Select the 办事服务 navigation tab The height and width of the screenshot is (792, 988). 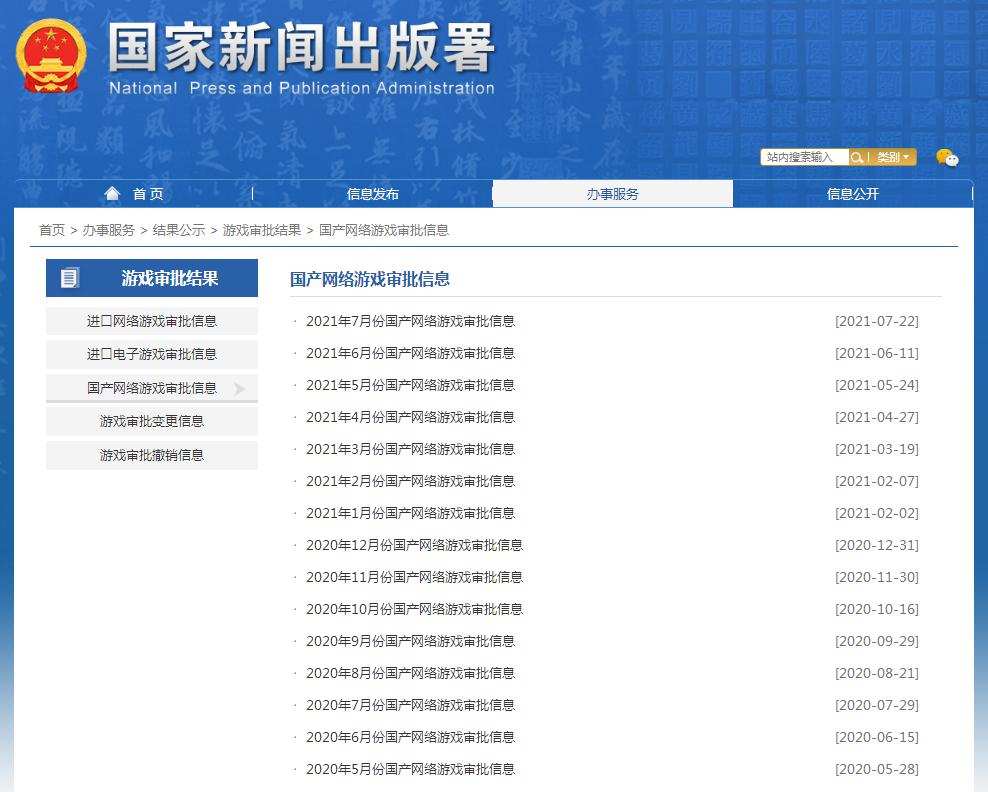(612, 193)
